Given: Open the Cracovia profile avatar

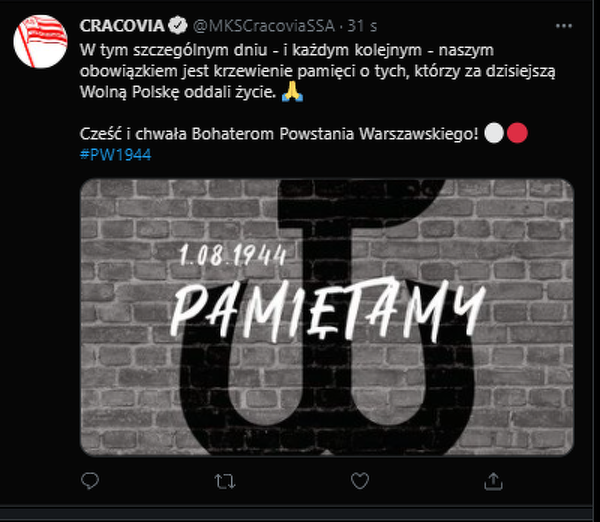Looking at the screenshot, I should (40, 41).
